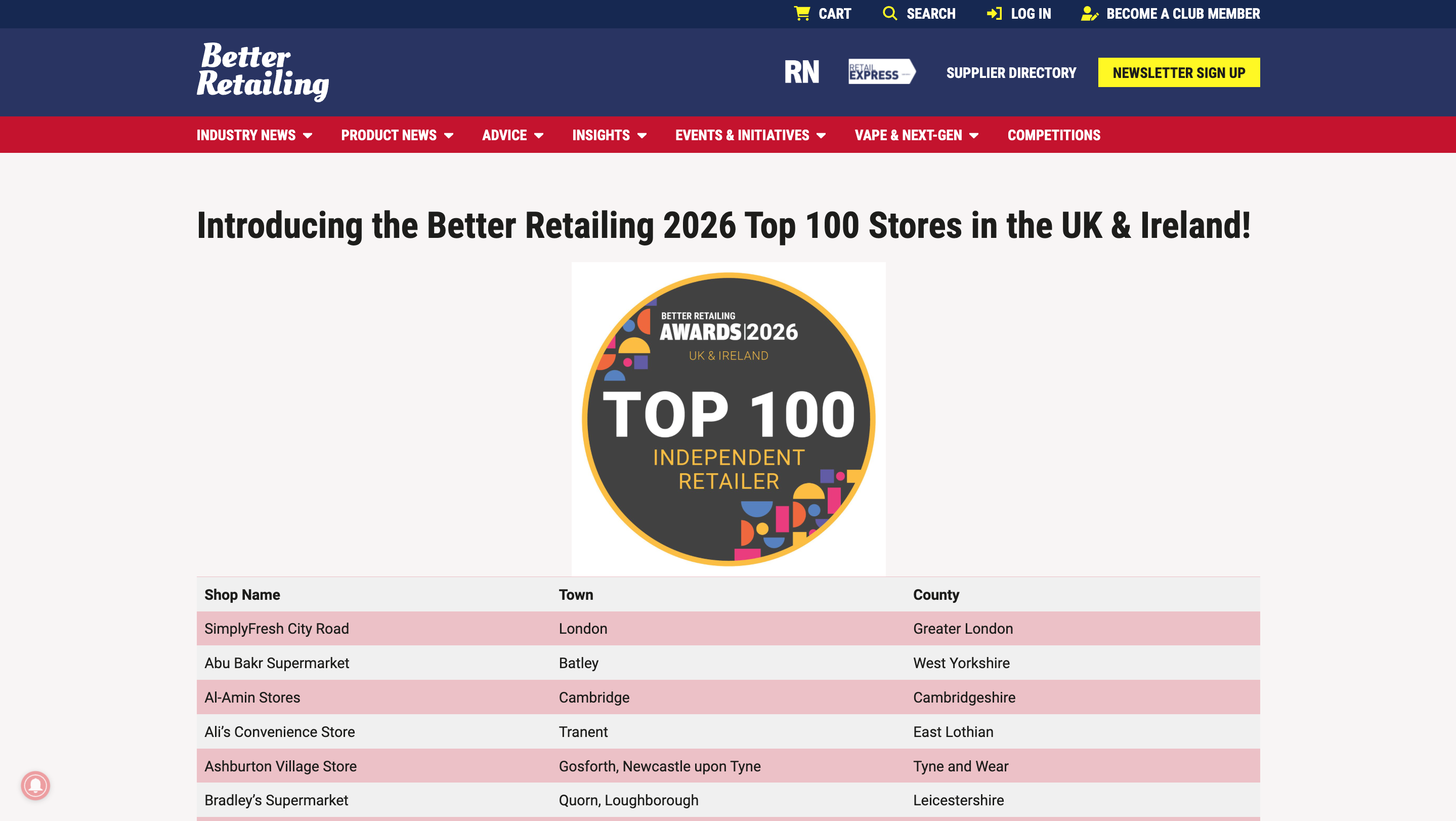Click the log in arrow icon
1456x821 pixels.
point(994,14)
